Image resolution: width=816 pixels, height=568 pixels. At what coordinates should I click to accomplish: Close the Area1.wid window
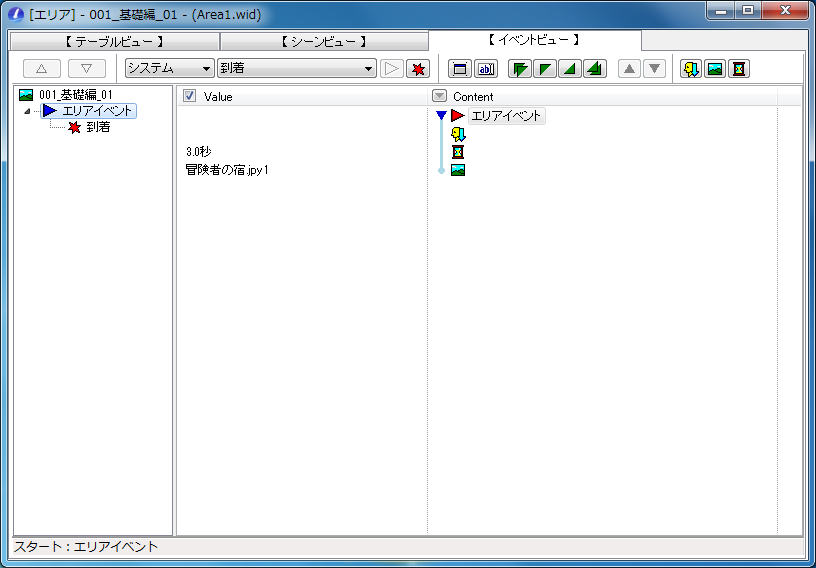[x=785, y=10]
